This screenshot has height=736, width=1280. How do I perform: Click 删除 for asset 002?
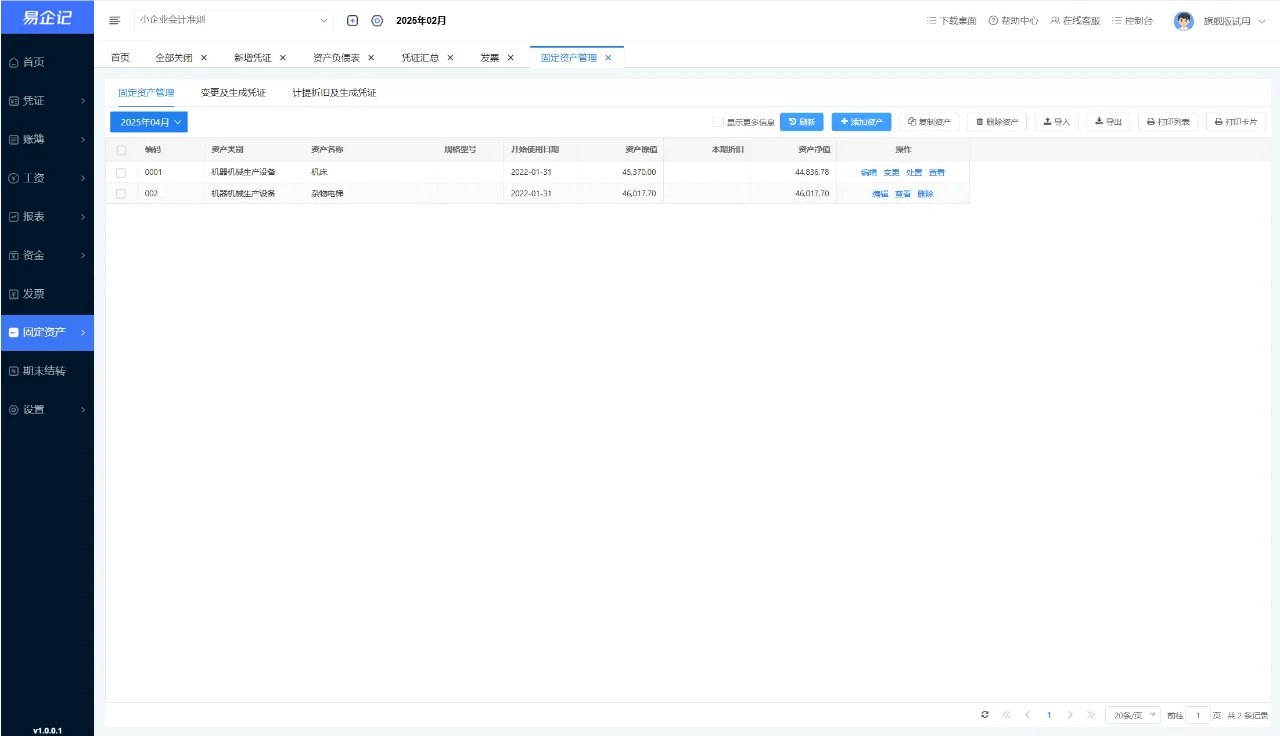(925, 194)
